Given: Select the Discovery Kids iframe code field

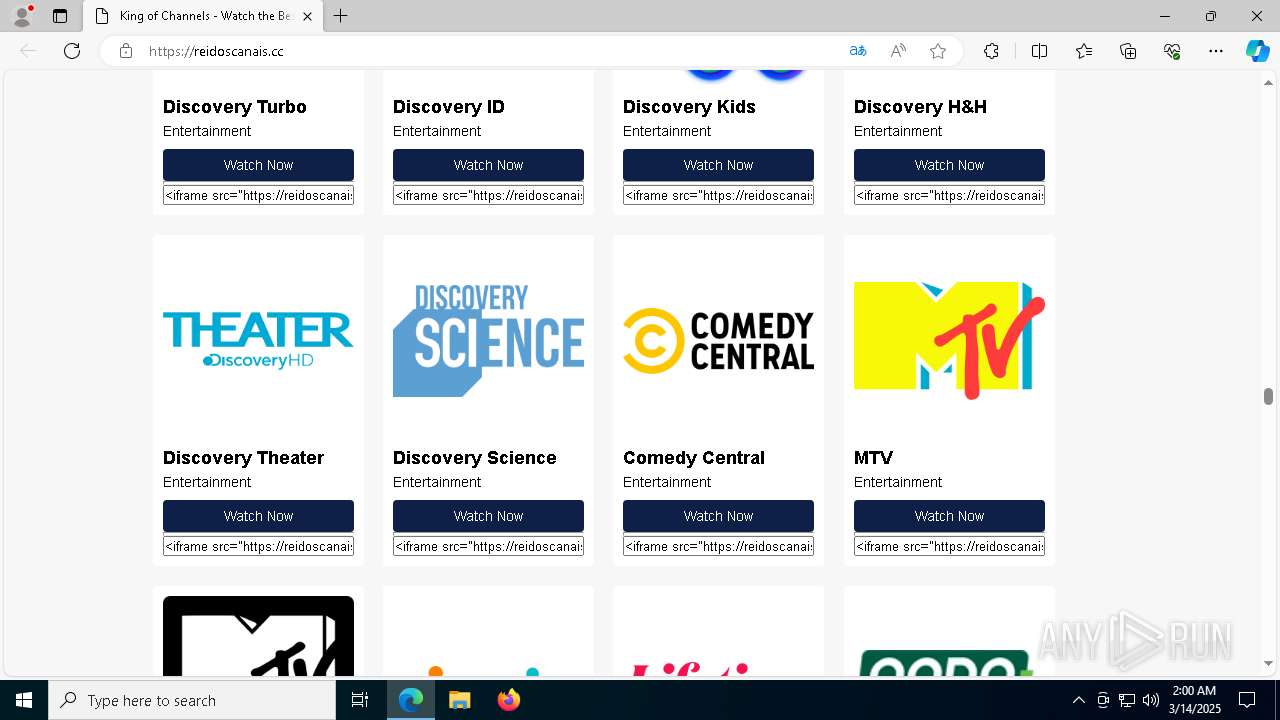Looking at the screenshot, I should coord(718,195).
